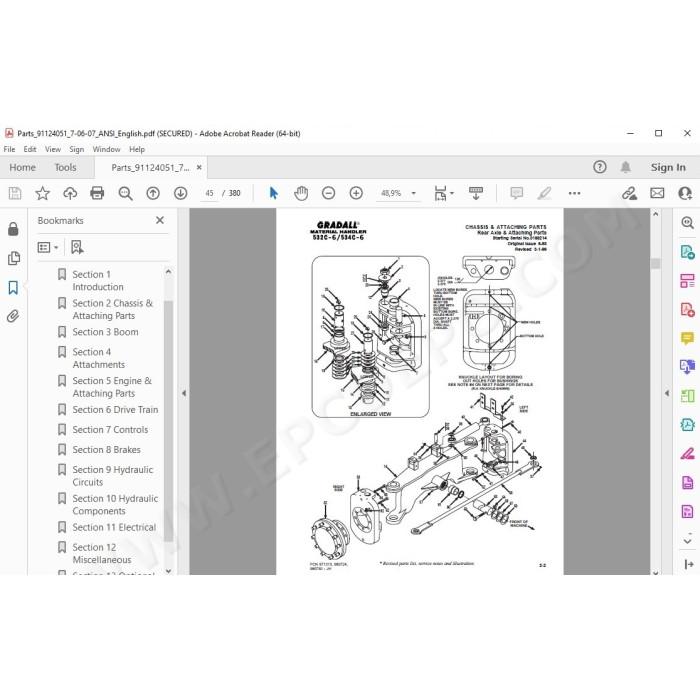
Task: Share a link to the file
Action: pos(629,193)
